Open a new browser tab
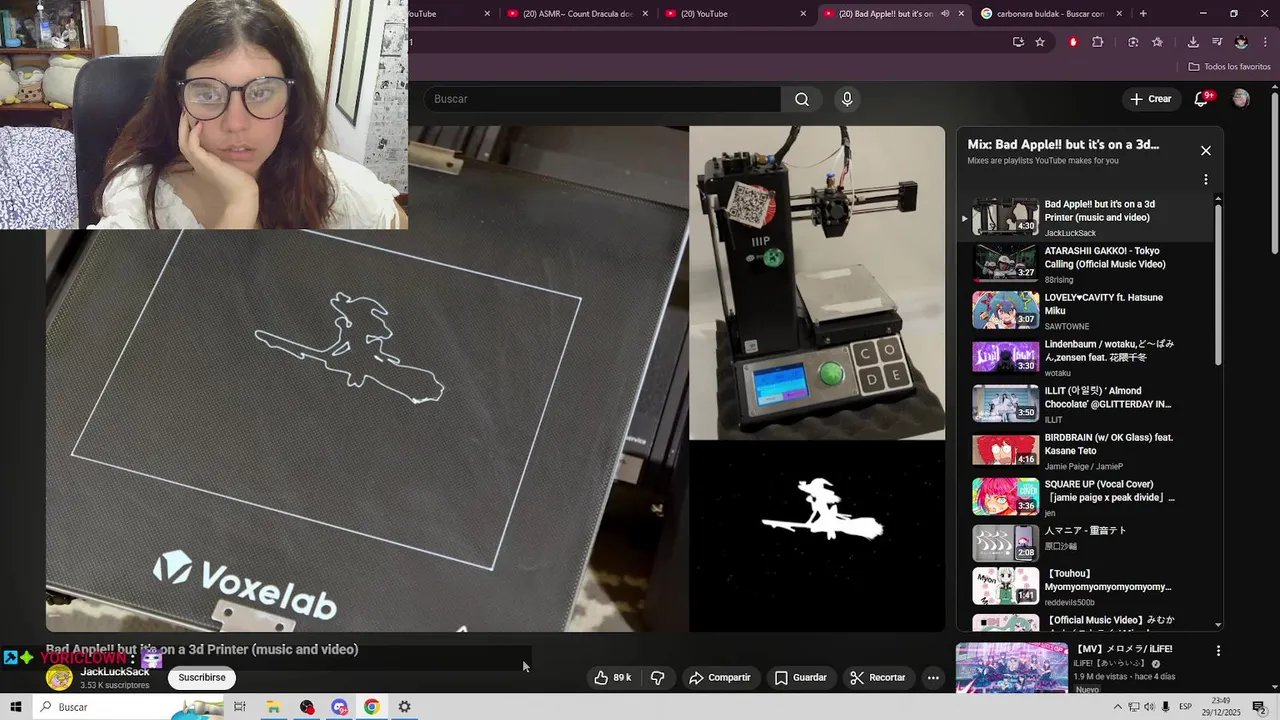 click(1143, 14)
